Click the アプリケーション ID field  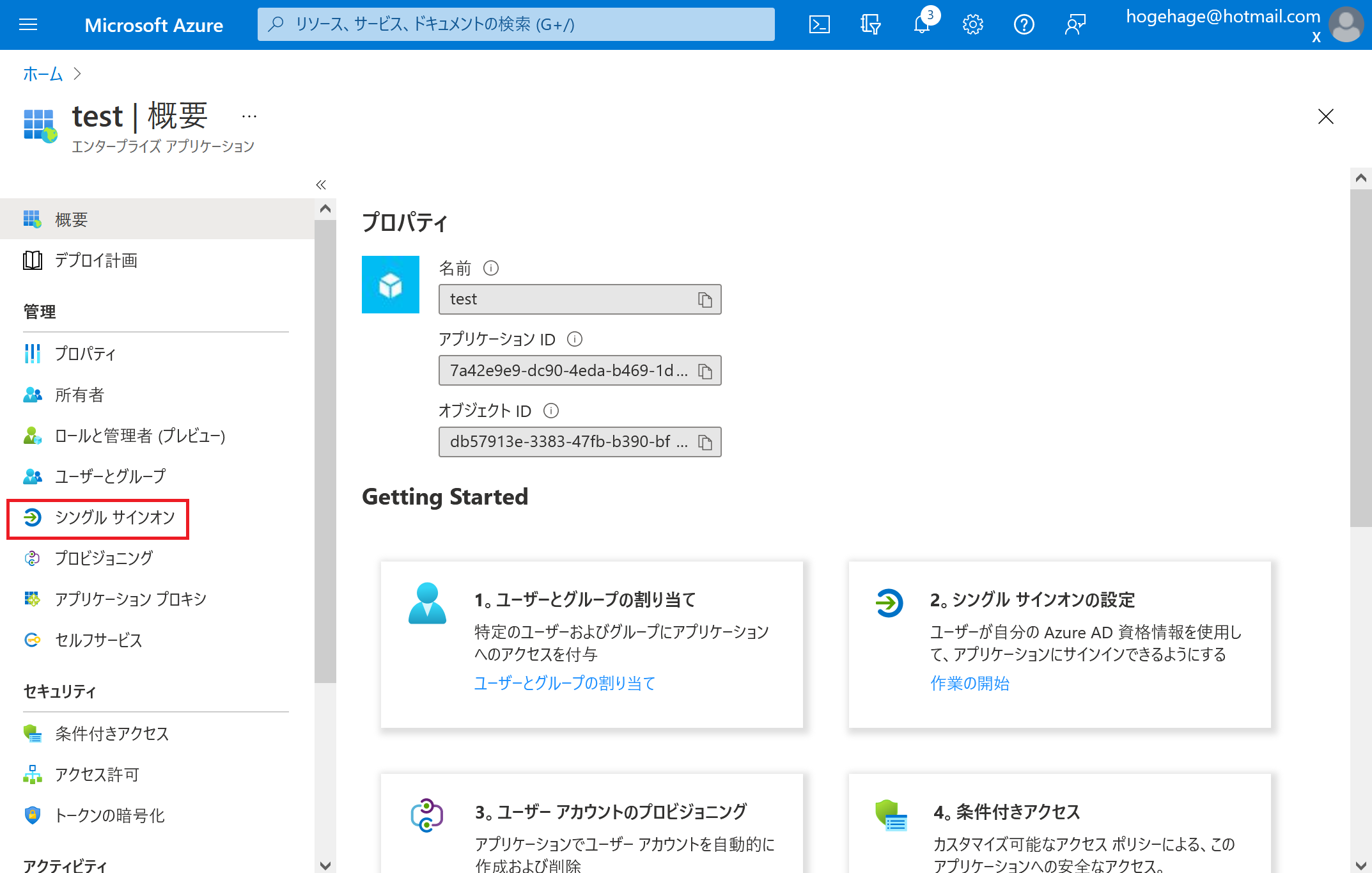tap(580, 371)
